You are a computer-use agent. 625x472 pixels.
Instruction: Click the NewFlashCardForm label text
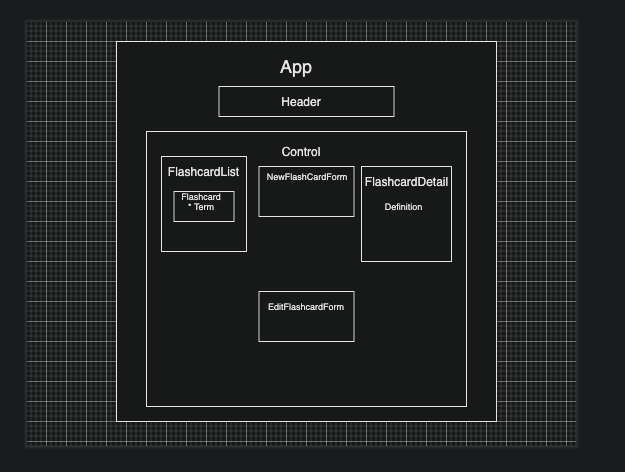pyautogui.click(x=307, y=177)
